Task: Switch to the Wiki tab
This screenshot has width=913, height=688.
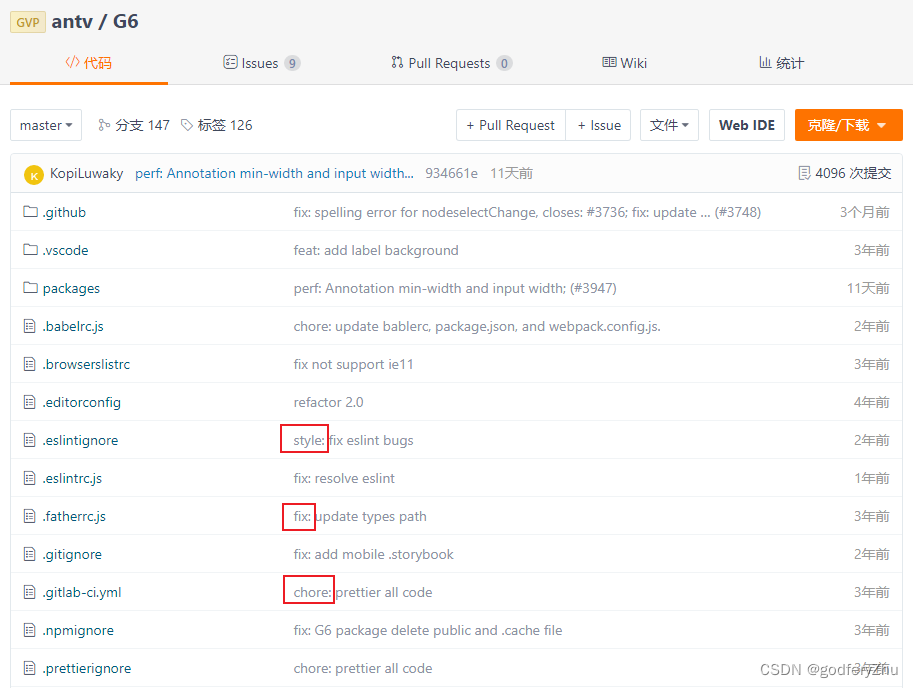Action: pos(624,63)
